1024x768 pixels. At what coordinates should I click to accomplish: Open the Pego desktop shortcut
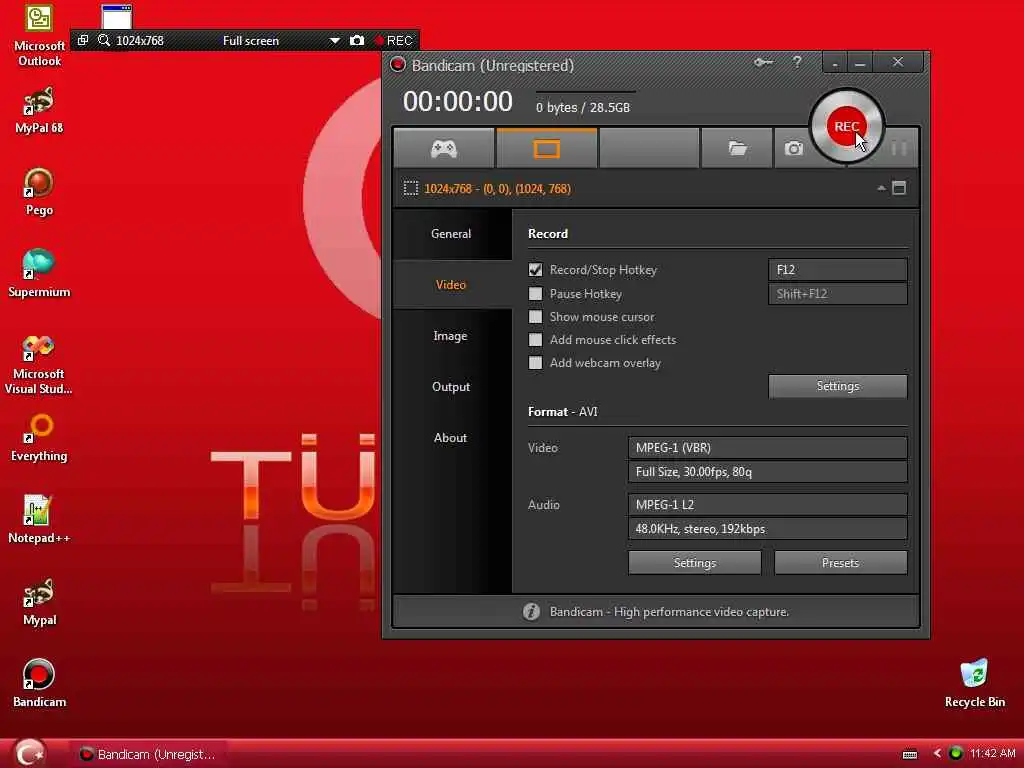pyautogui.click(x=39, y=193)
